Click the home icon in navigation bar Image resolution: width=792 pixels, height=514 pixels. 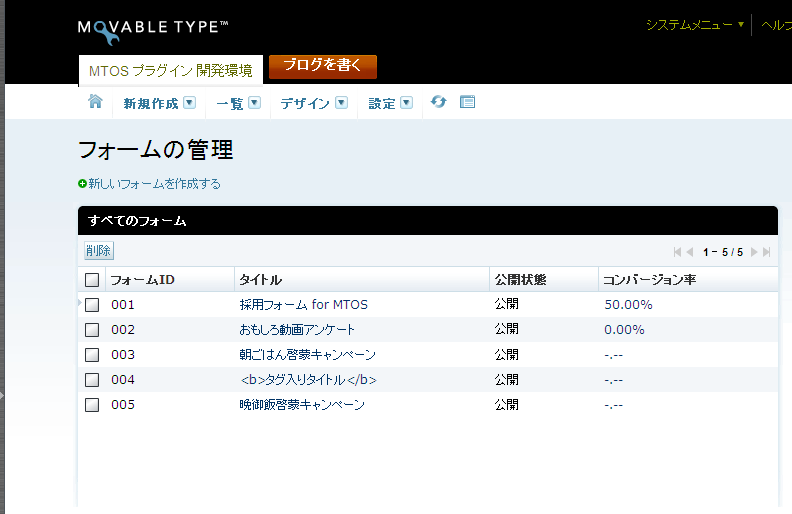[x=96, y=102]
